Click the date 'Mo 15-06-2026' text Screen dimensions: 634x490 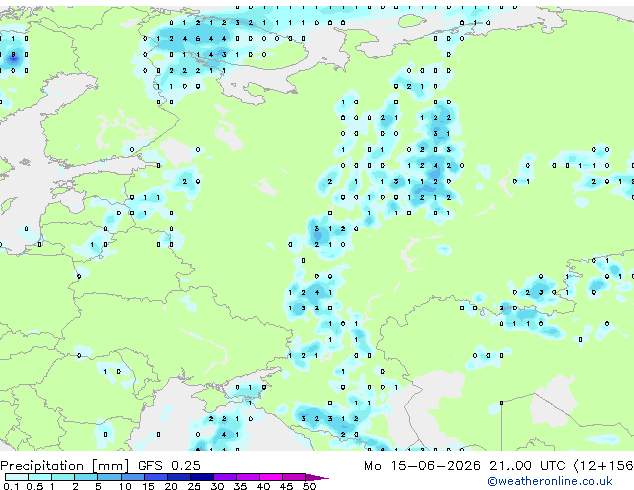[422, 466]
